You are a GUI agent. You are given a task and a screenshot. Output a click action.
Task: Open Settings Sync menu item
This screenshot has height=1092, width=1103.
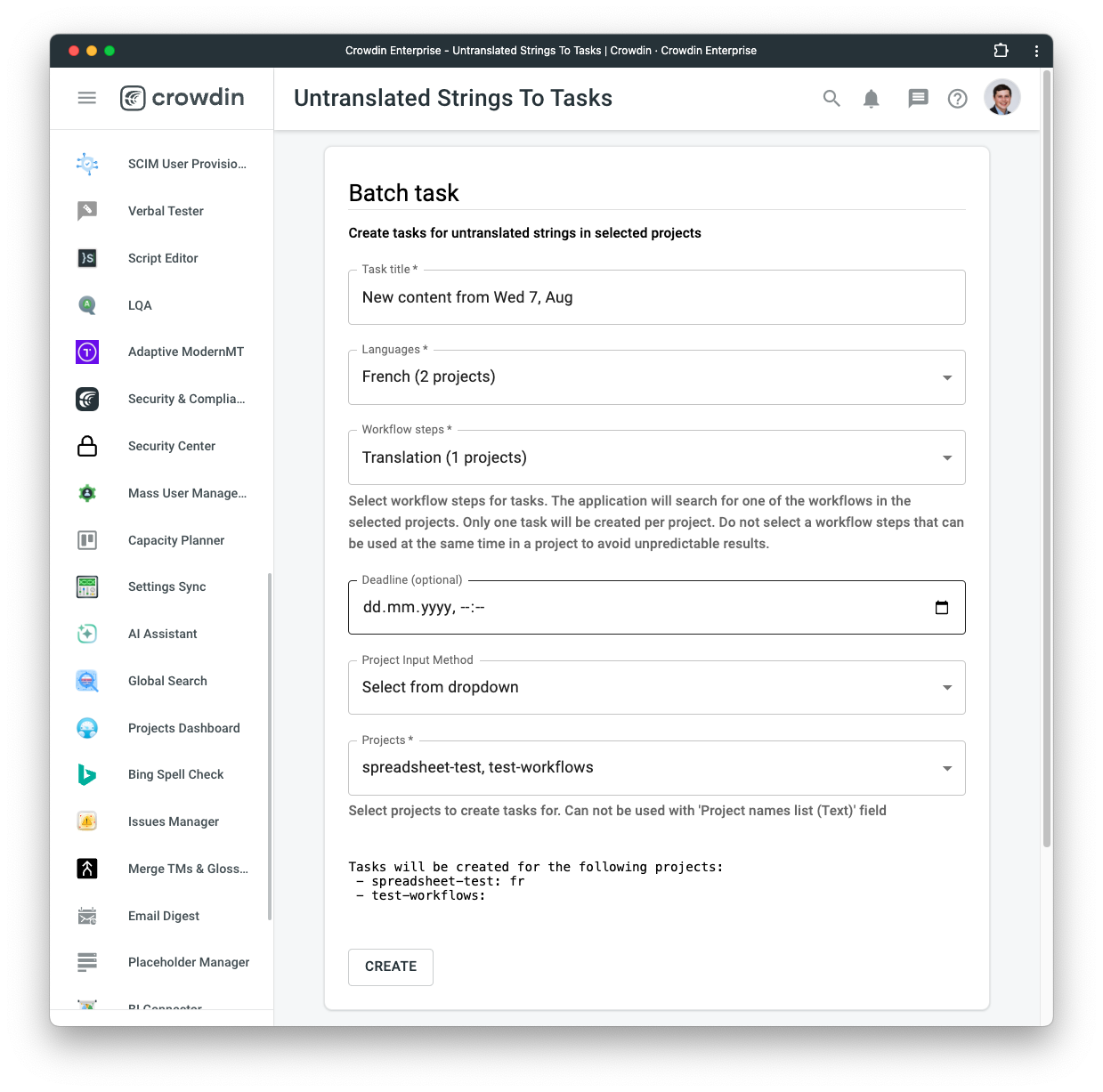pos(161,586)
